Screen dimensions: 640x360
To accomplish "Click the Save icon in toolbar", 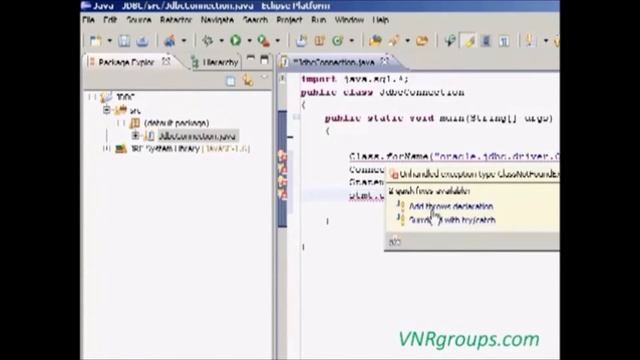I will click(x=124, y=41).
